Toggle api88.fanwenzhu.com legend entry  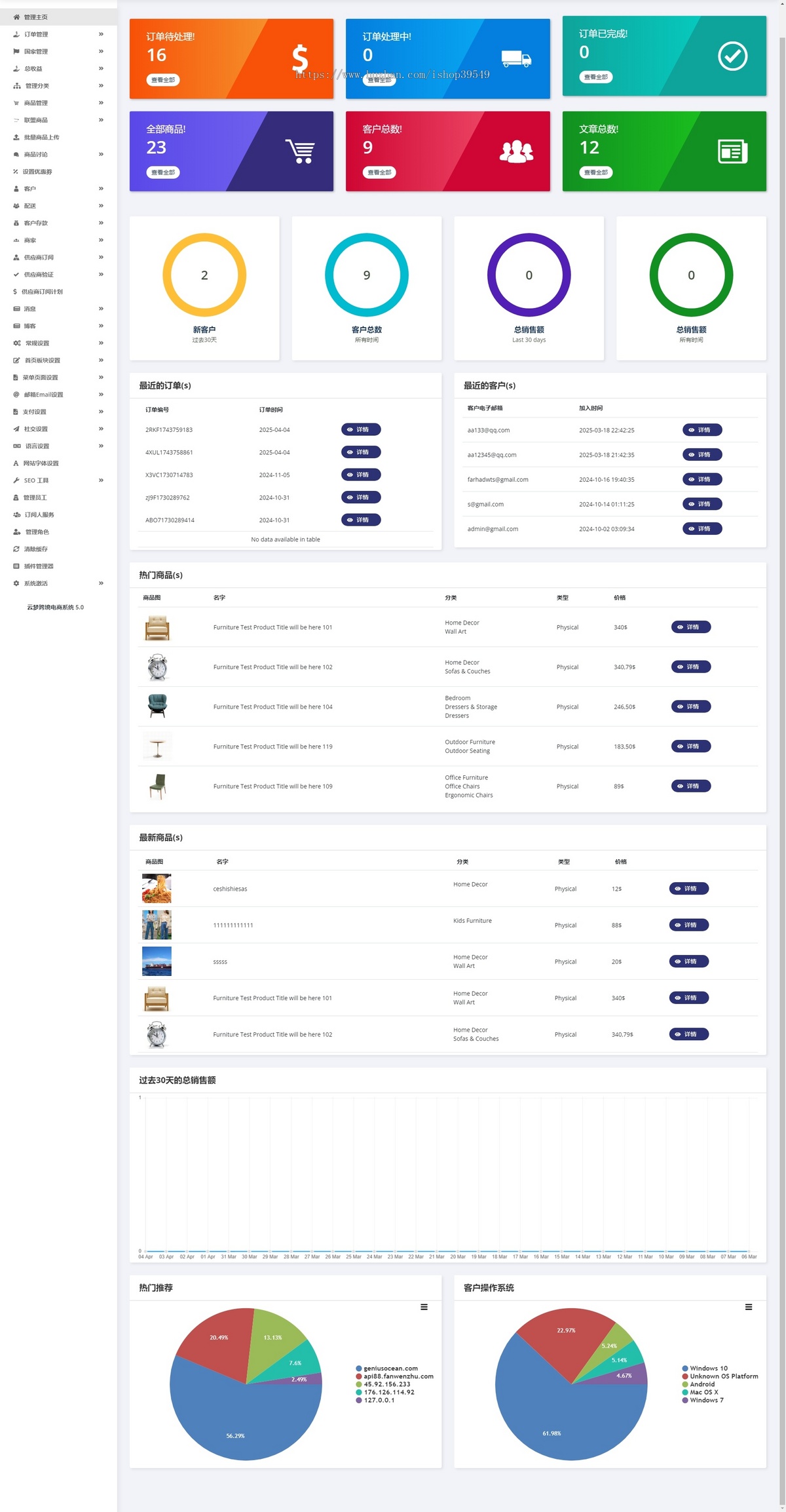(394, 1376)
